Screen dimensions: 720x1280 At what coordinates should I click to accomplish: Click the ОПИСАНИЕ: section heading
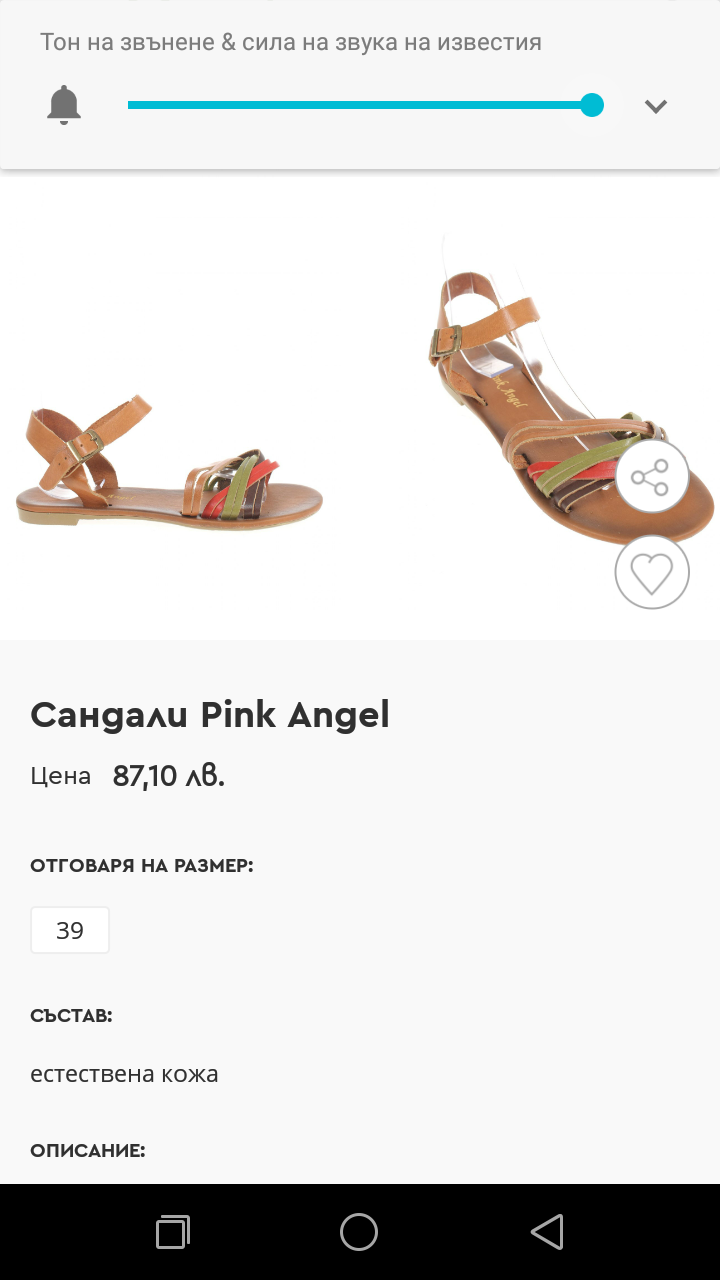pyautogui.click(x=88, y=1151)
